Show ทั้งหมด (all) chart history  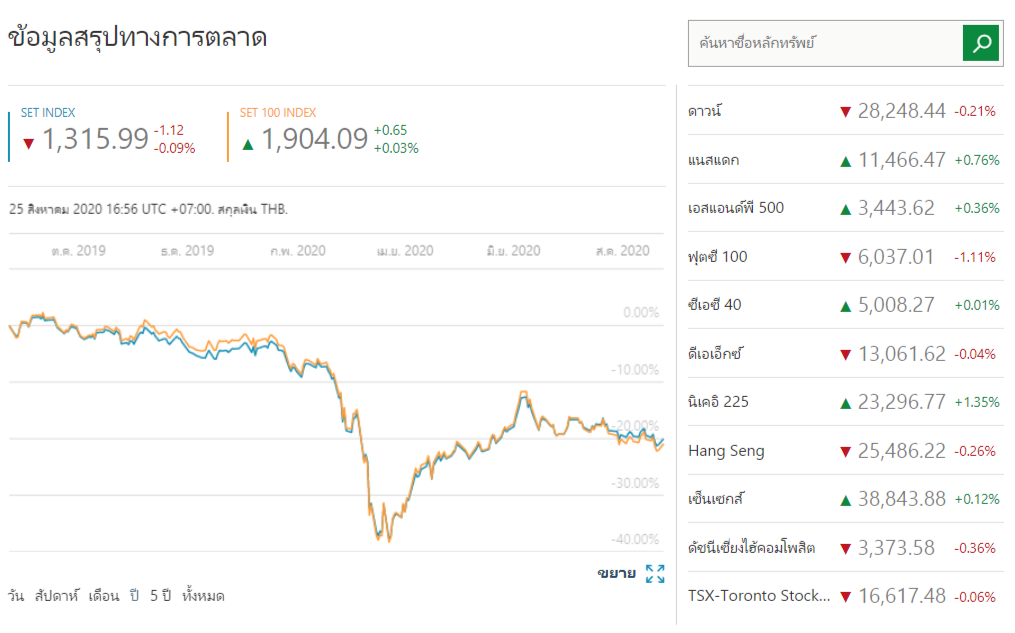tap(203, 596)
